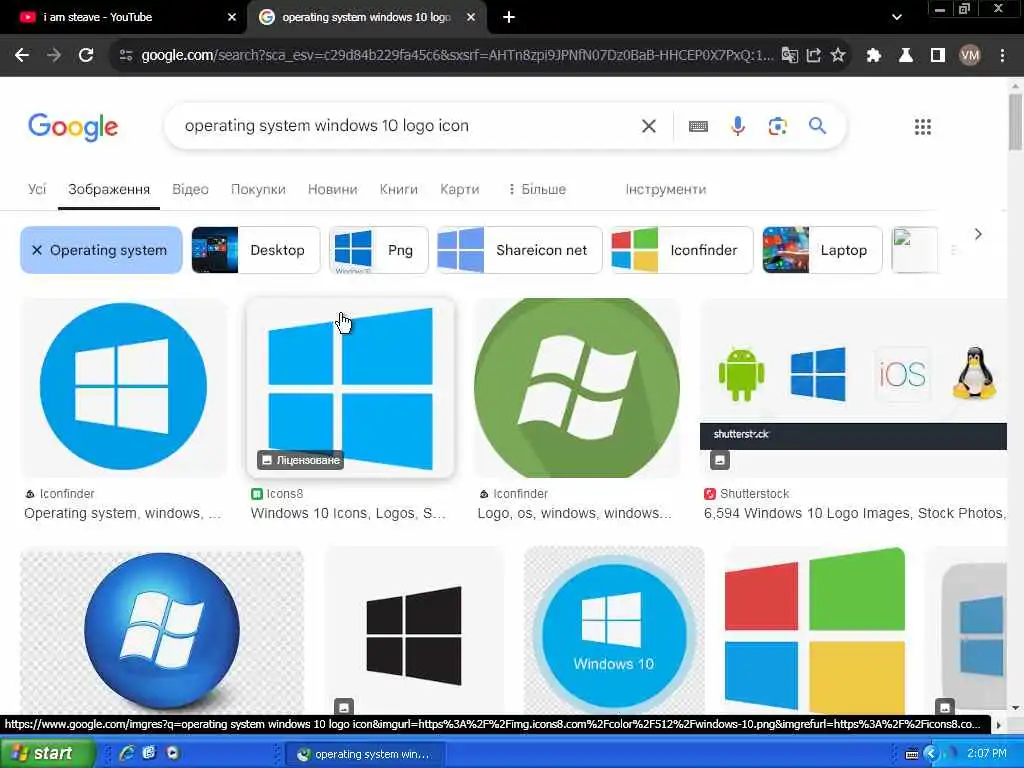Expand the Більше menu

click(x=537, y=189)
